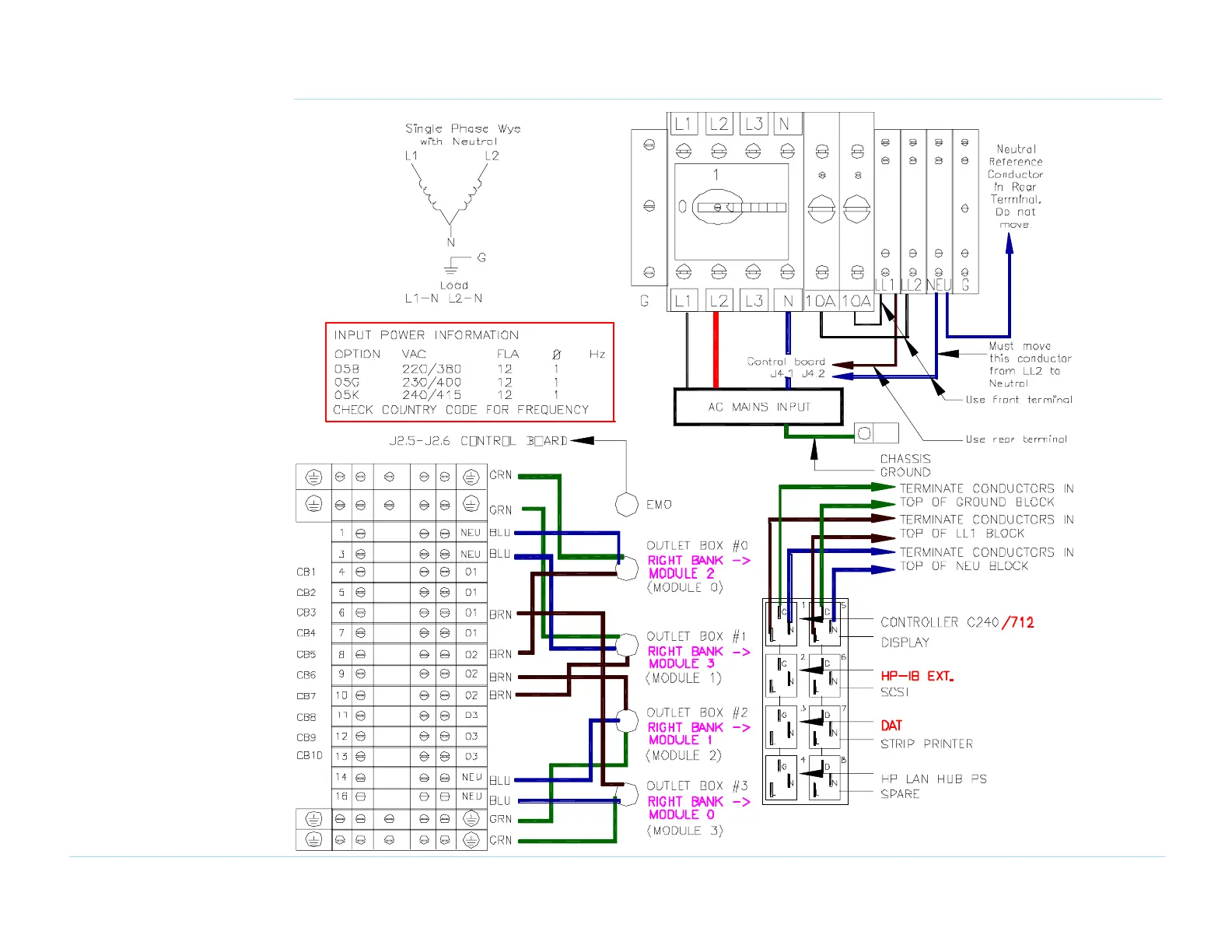Click the OUTLET BOX #2 label
Image resolution: width=1232 pixels, height=952 pixels.
(697, 712)
